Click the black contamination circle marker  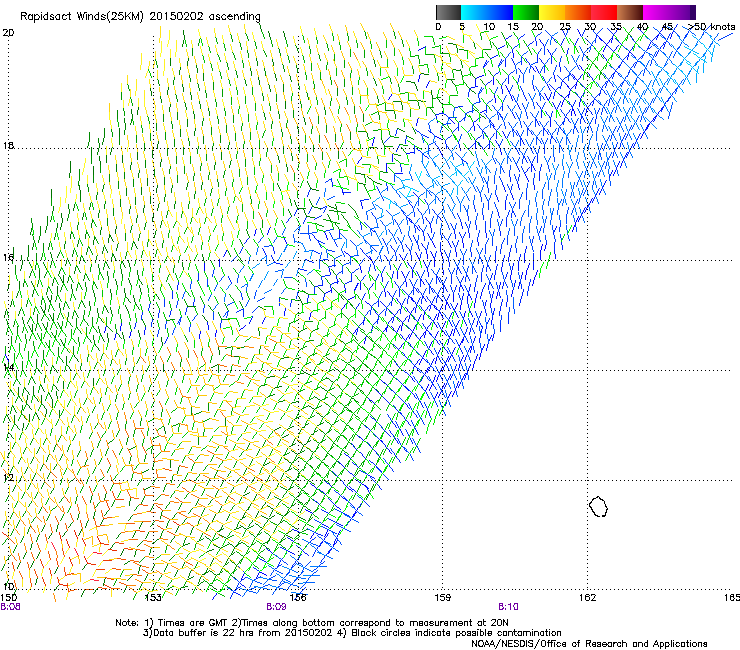pyautogui.click(x=598, y=506)
